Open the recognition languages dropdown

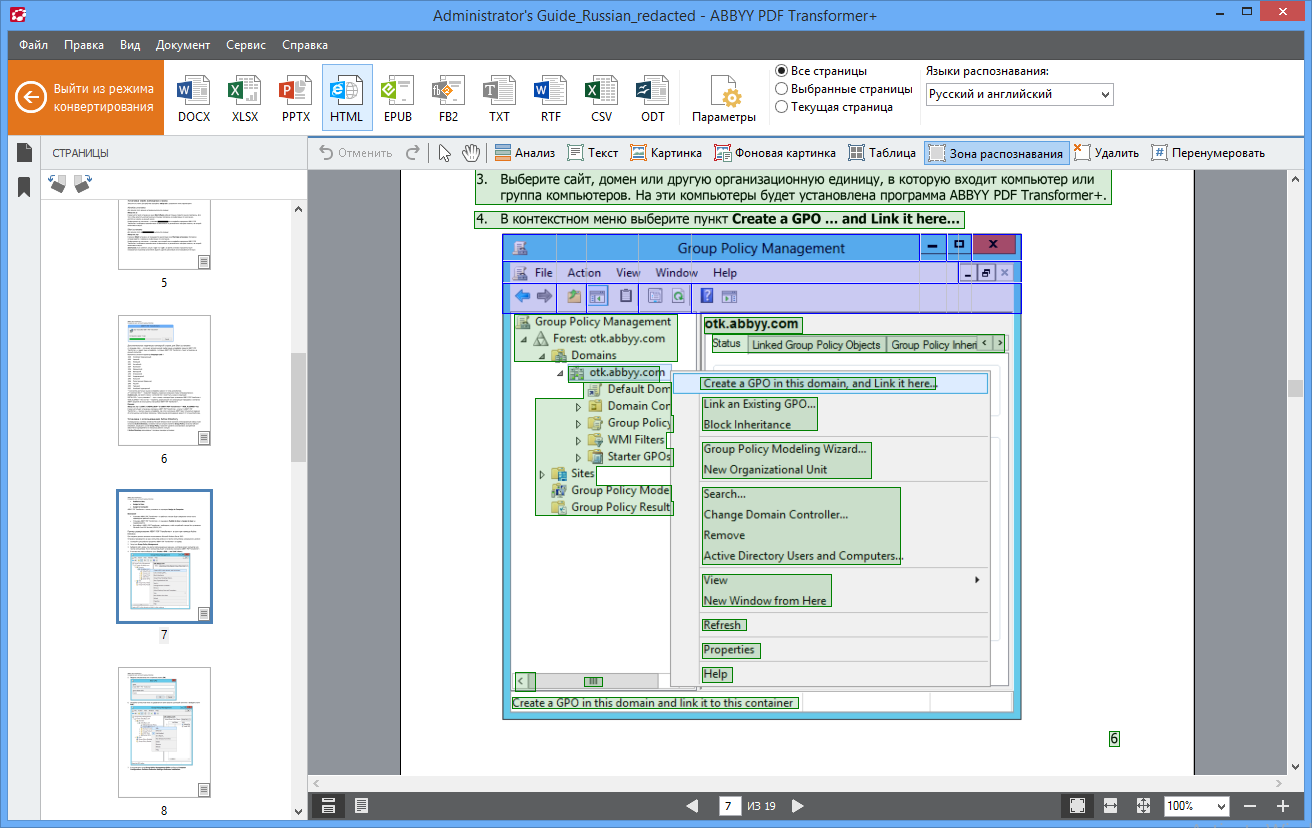pyautogui.click(x=1018, y=94)
